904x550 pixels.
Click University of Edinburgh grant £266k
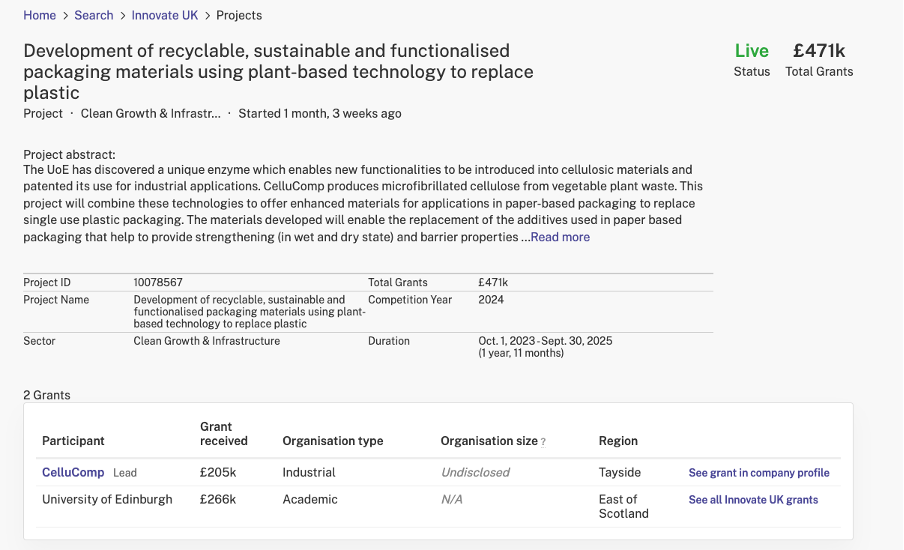pos(218,499)
